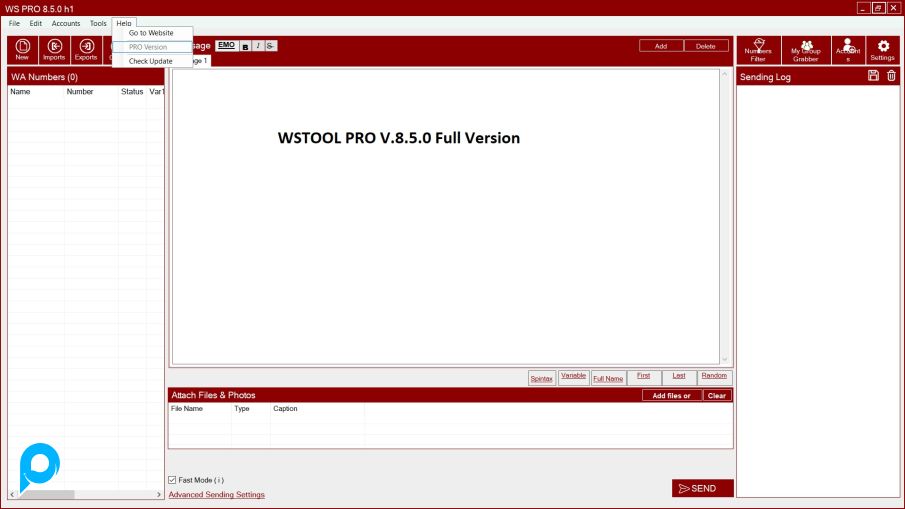This screenshot has width=905, height=509.
Task: Delete the Sending Log with trash icon
Action: 891,76
